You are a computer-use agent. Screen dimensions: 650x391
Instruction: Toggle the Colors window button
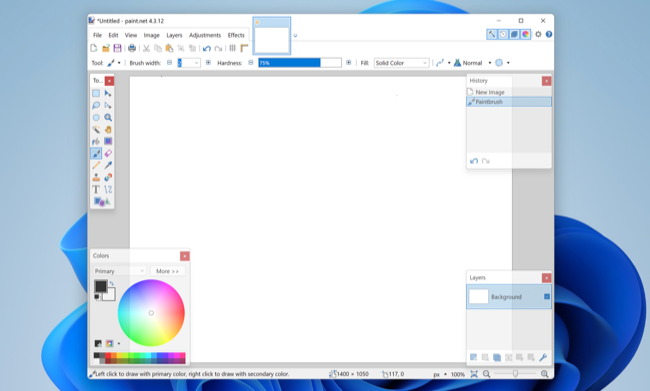point(526,34)
